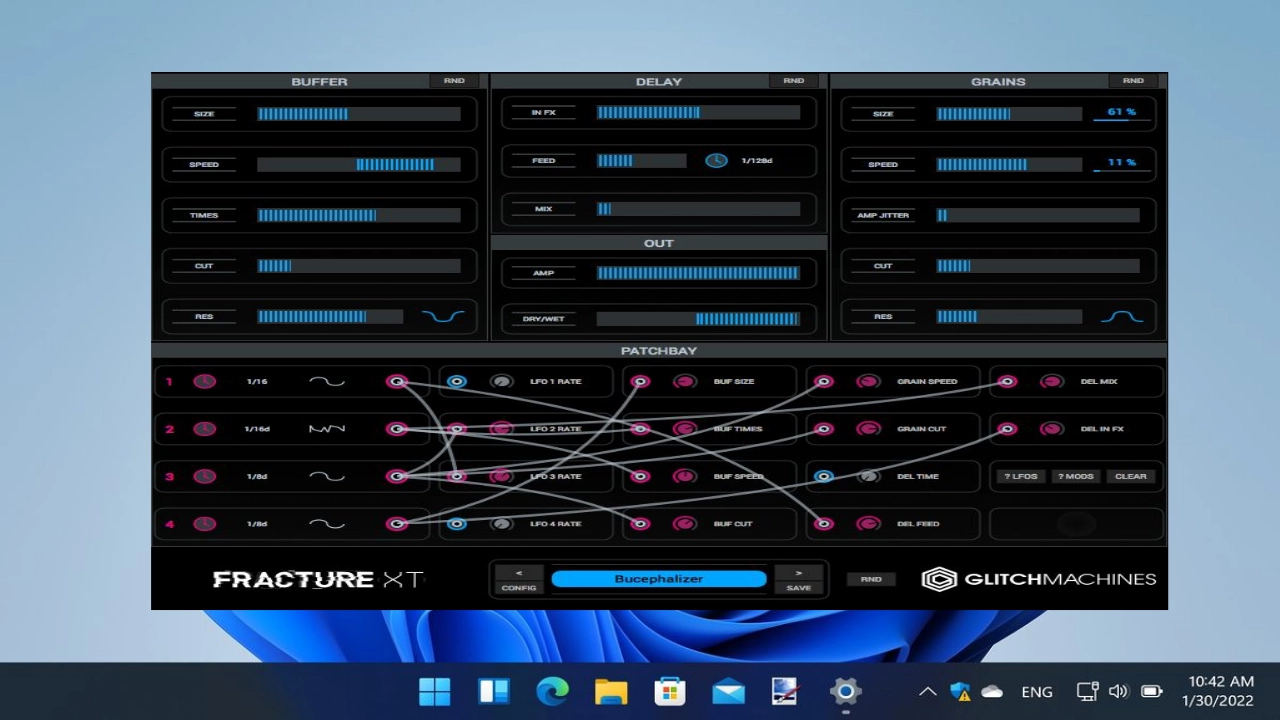Screen dimensions: 1280x720
Task: Click the Glitchmachines logo
Action: point(1038,579)
